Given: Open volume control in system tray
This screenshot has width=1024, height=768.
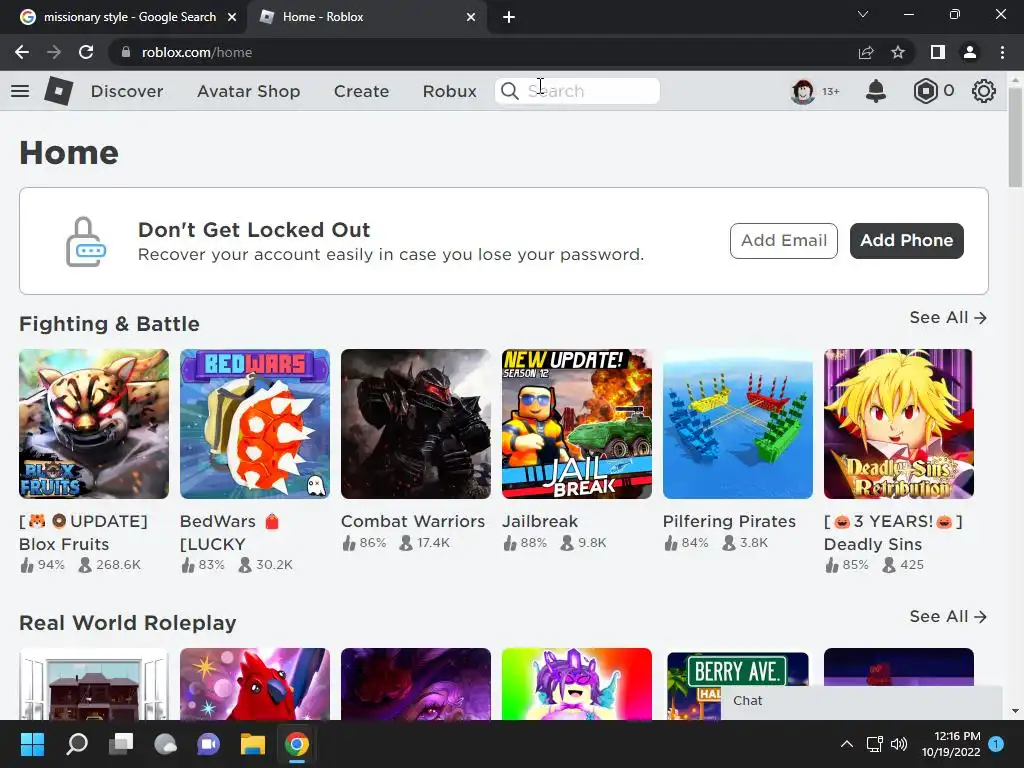Looking at the screenshot, I should [899, 744].
